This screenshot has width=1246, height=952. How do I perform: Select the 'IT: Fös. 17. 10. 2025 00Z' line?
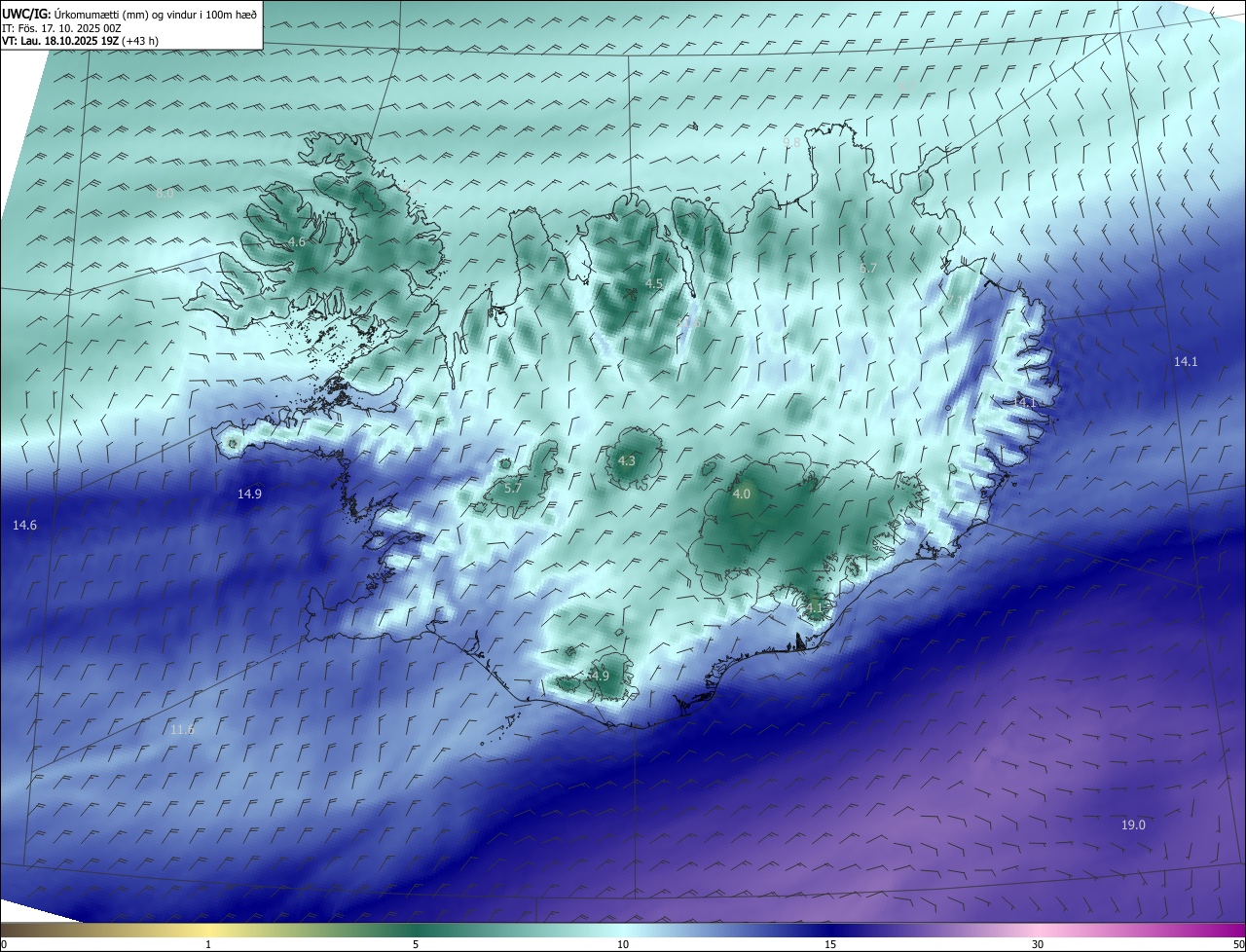[x=60, y=28]
